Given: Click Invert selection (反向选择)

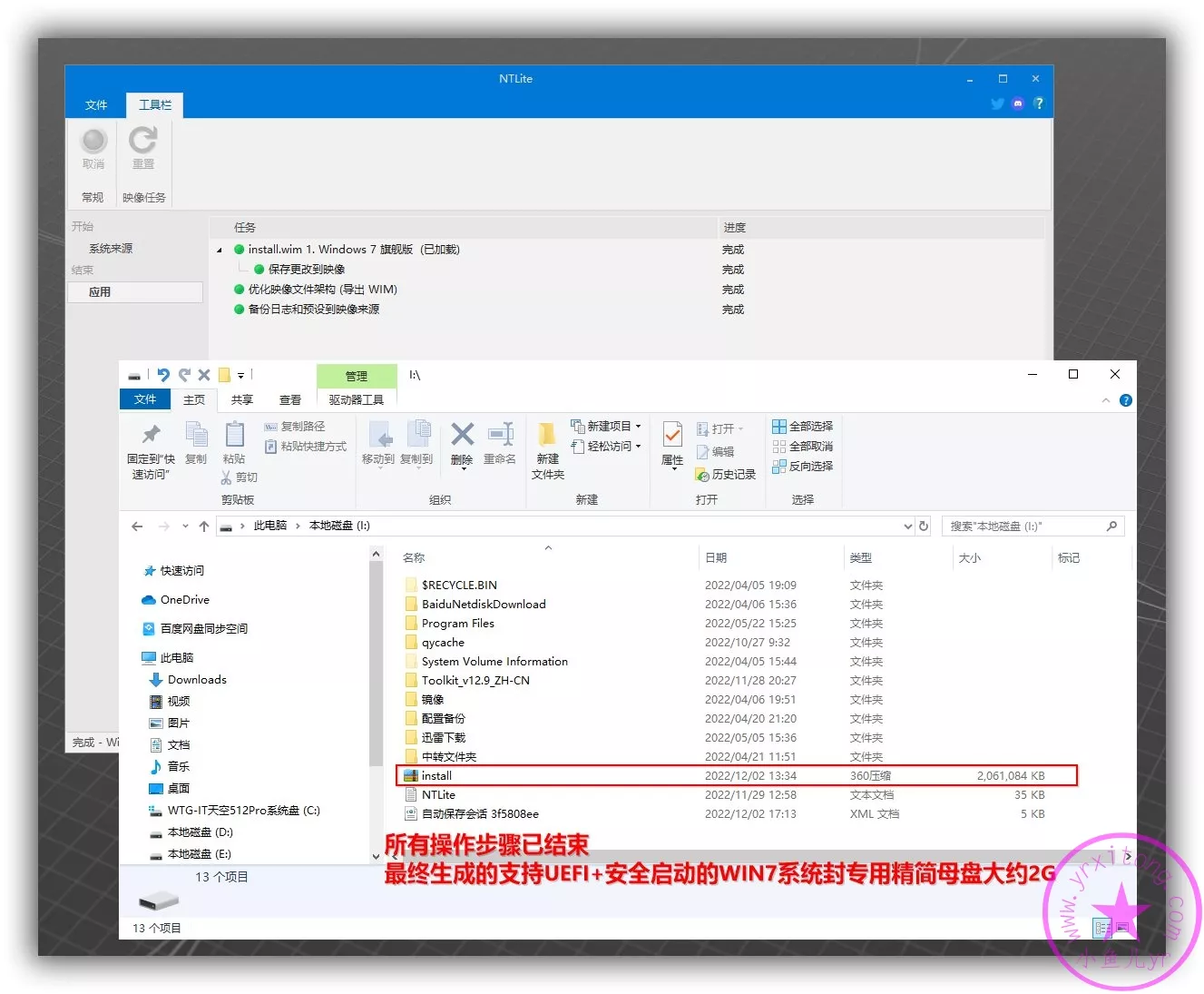Looking at the screenshot, I should pos(802,467).
